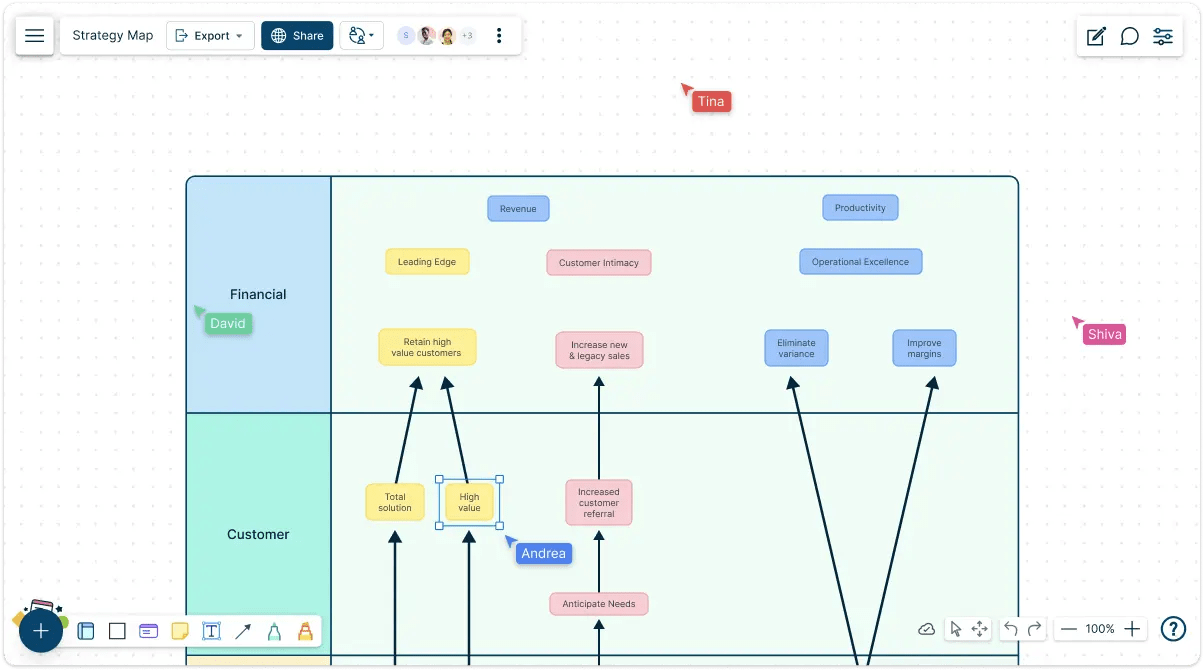Open the comments chat icon
The image size is (1204, 671).
pyautogui.click(x=1129, y=37)
